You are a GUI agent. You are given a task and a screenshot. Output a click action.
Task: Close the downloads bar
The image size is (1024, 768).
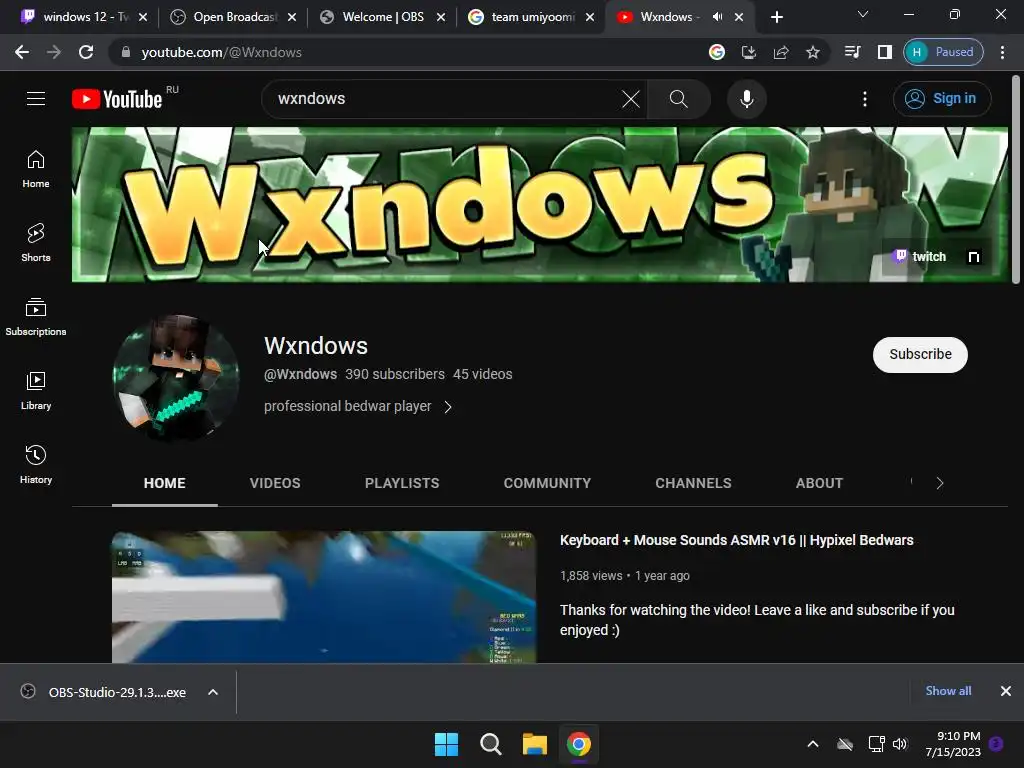[1006, 691]
